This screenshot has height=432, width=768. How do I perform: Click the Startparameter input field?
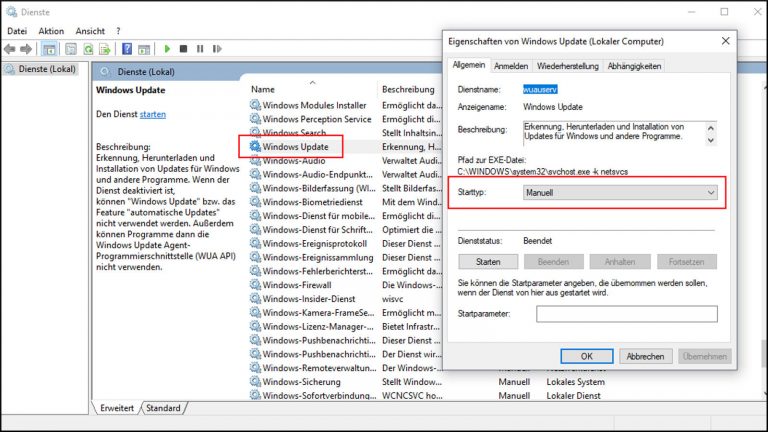point(626,314)
